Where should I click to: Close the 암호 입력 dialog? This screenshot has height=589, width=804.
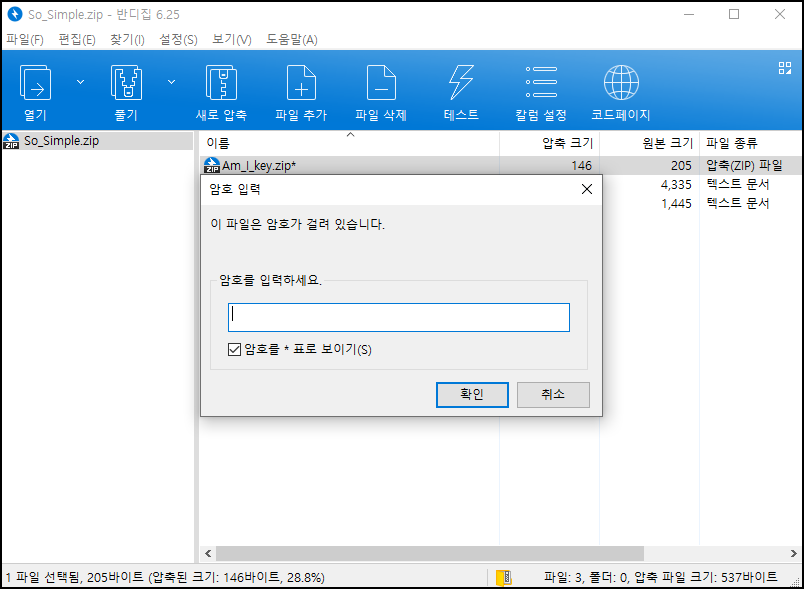coord(587,189)
